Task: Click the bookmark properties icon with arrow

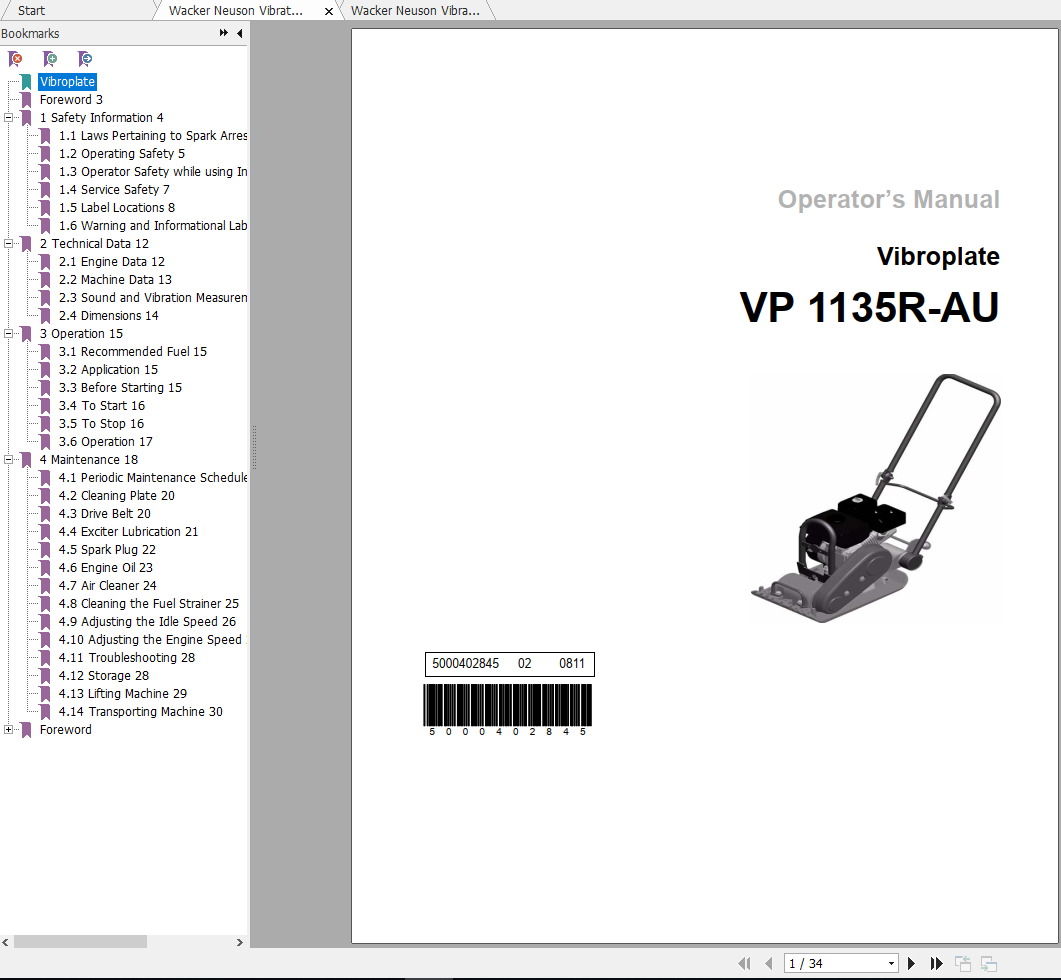Action: click(85, 59)
